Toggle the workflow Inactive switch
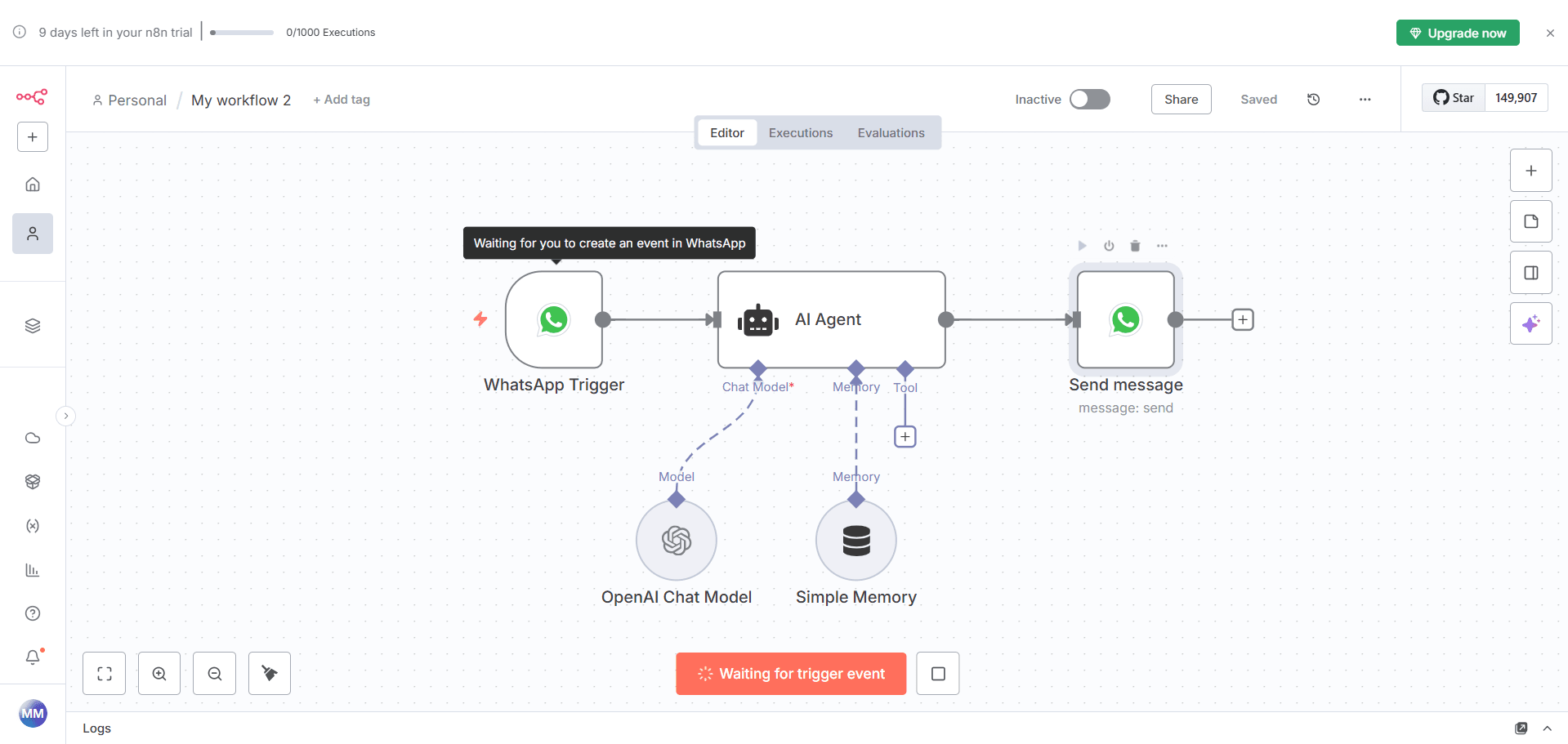This screenshot has width=1568, height=744. tap(1090, 100)
